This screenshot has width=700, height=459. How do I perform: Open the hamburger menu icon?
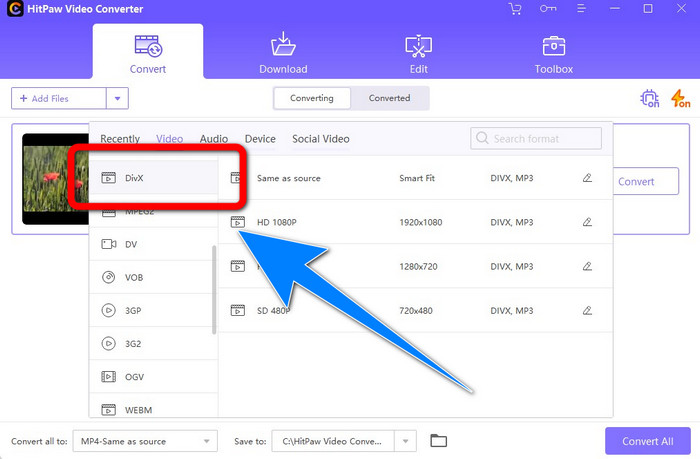click(581, 8)
